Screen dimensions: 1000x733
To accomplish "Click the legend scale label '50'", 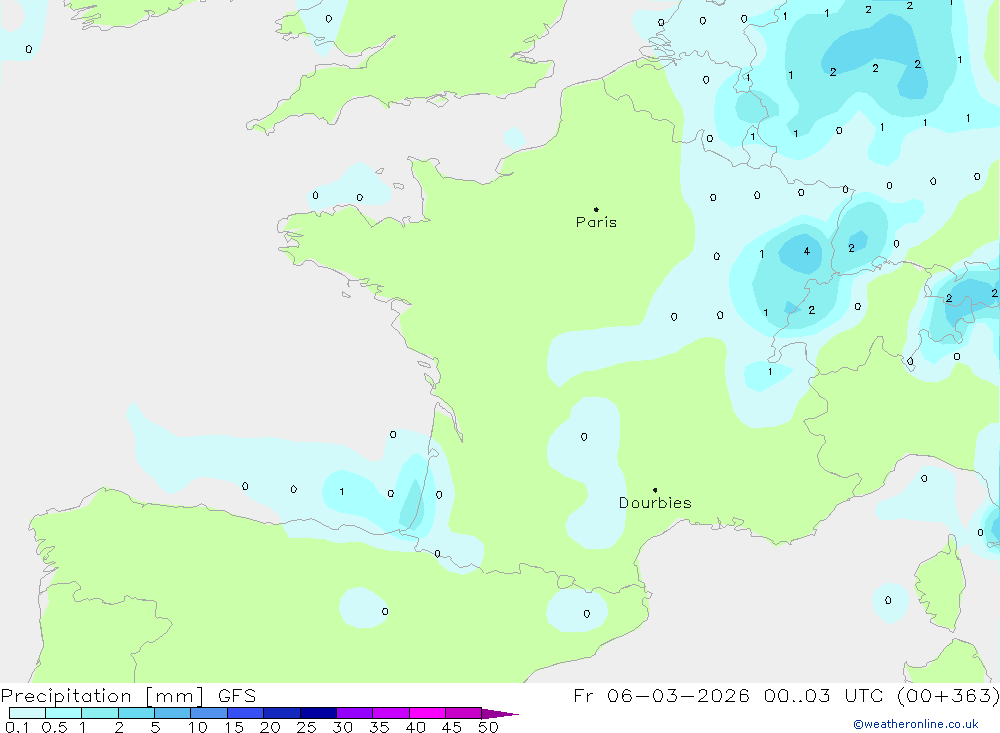I will point(488,727).
